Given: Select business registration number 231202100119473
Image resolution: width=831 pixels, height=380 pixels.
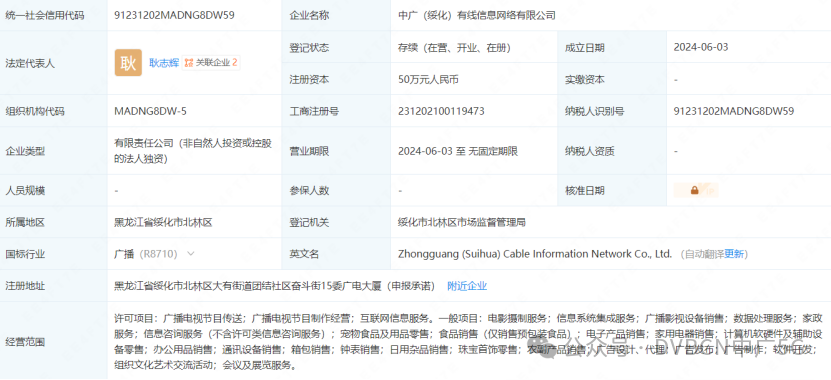Looking at the screenshot, I should (x=441, y=111).
